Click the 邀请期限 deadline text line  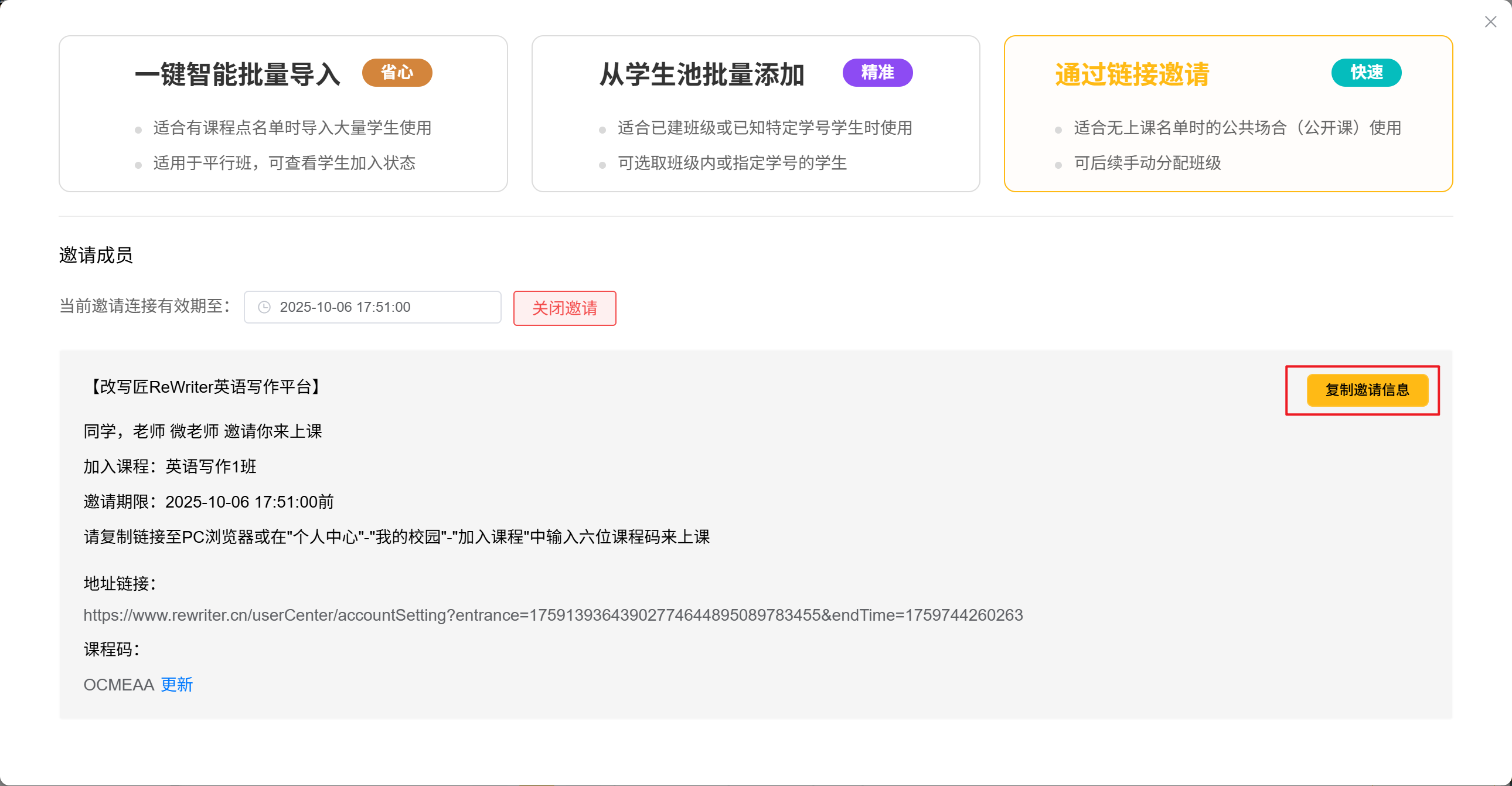209,501
